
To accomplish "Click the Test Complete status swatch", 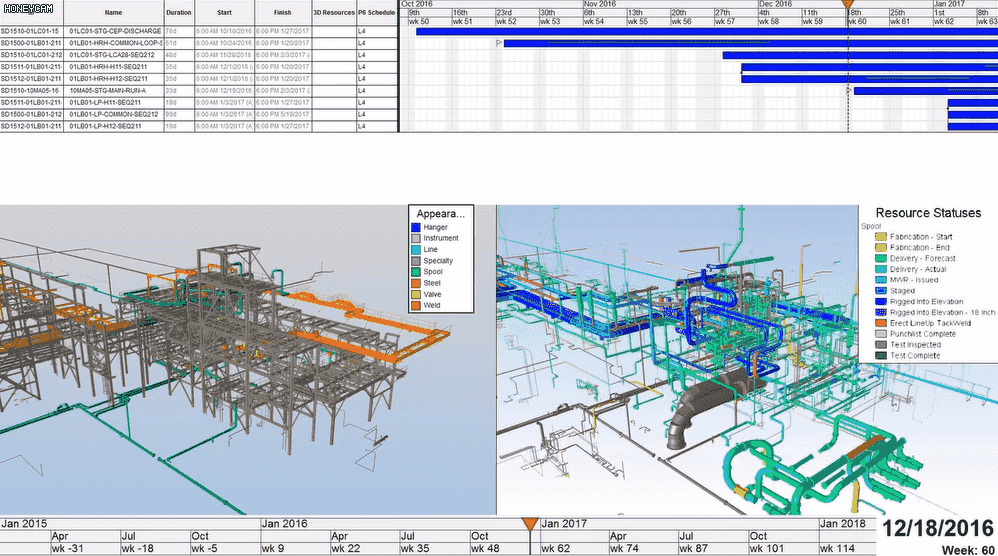I will point(881,356).
